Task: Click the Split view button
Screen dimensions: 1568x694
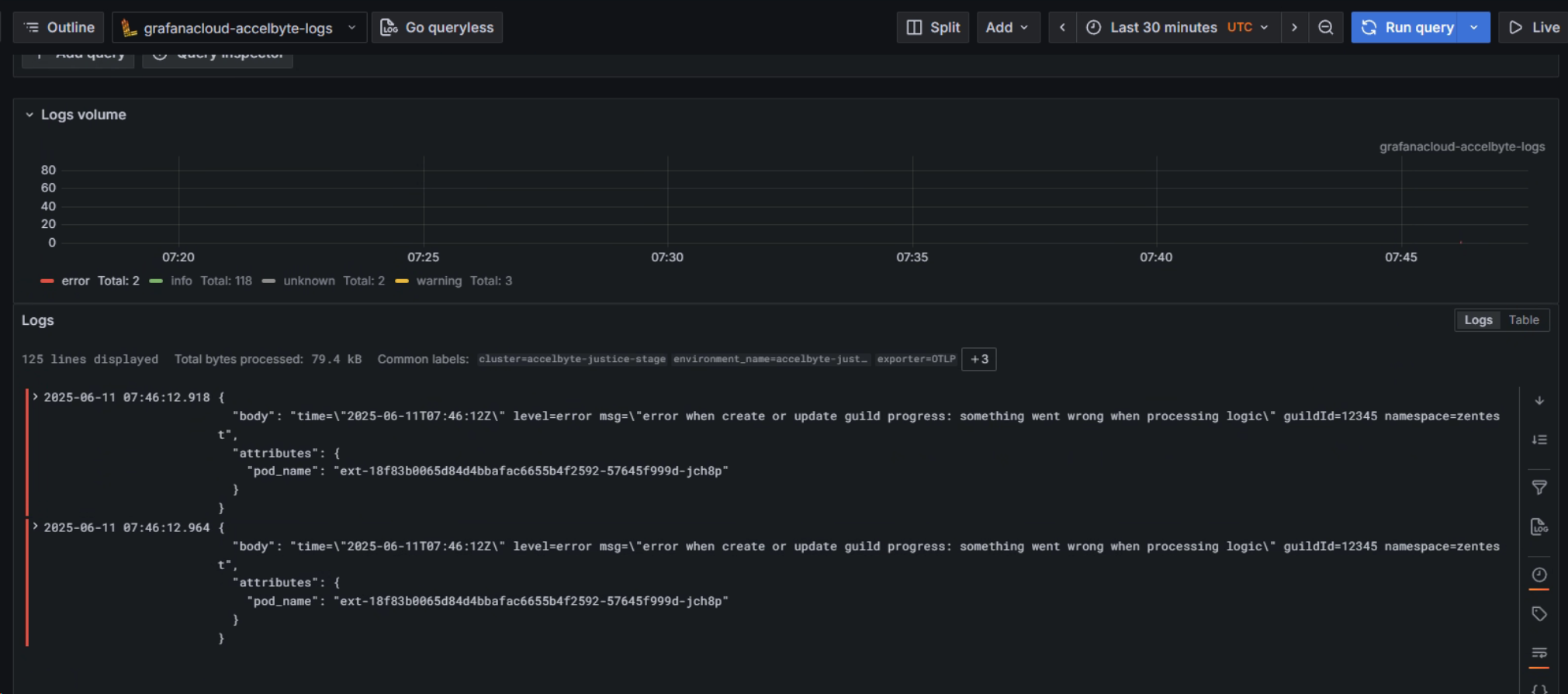Action: click(x=933, y=27)
